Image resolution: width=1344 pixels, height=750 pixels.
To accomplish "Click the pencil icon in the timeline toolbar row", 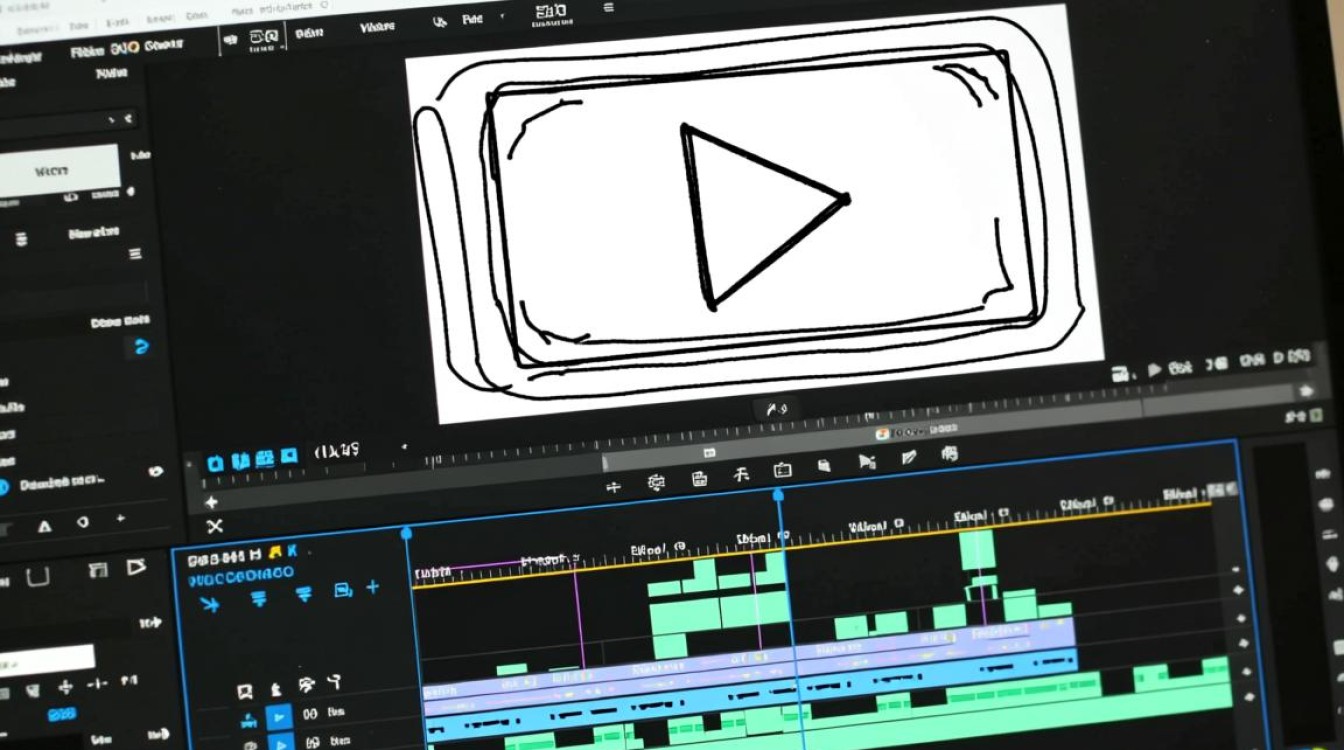I will pos(908,458).
